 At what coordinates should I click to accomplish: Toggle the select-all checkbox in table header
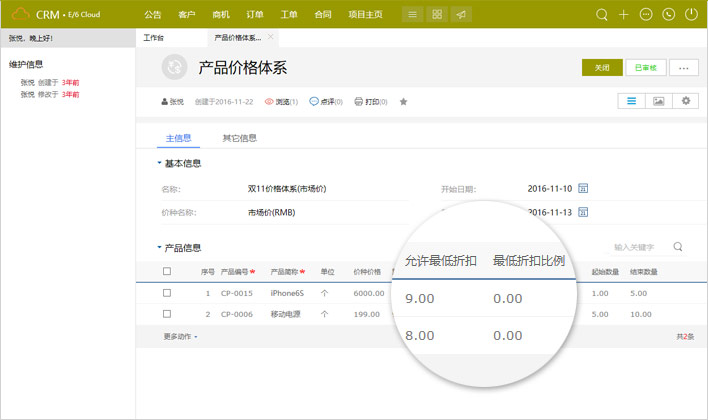click(167, 271)
